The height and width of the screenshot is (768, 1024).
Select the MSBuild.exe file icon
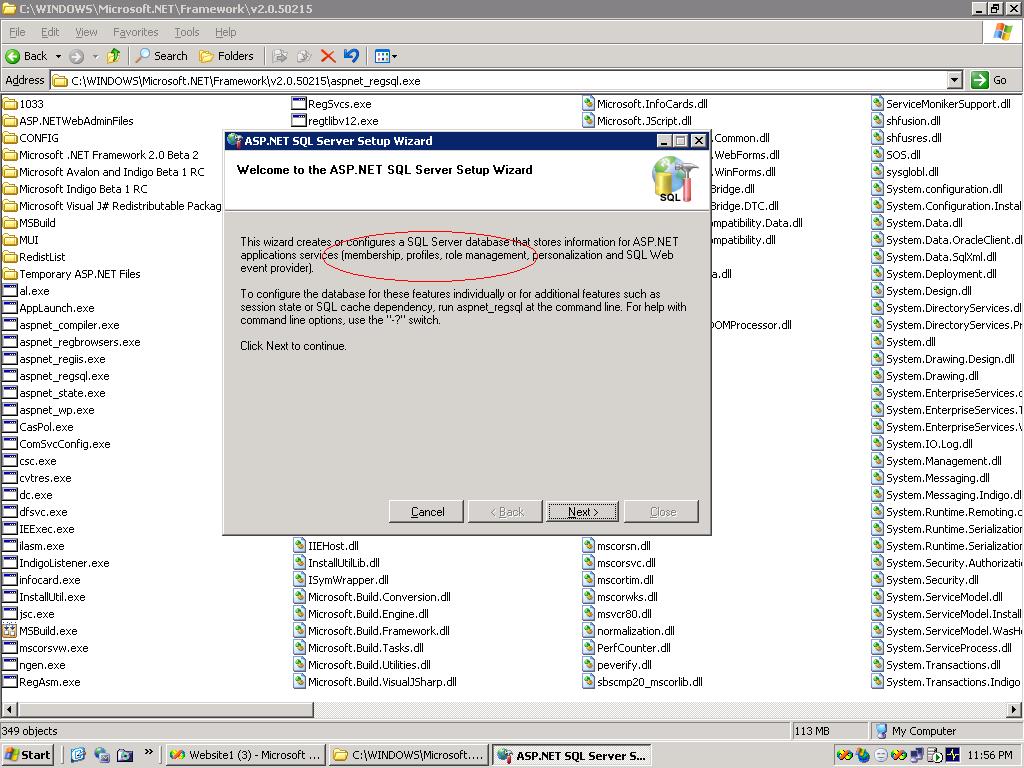pos(10,631)
